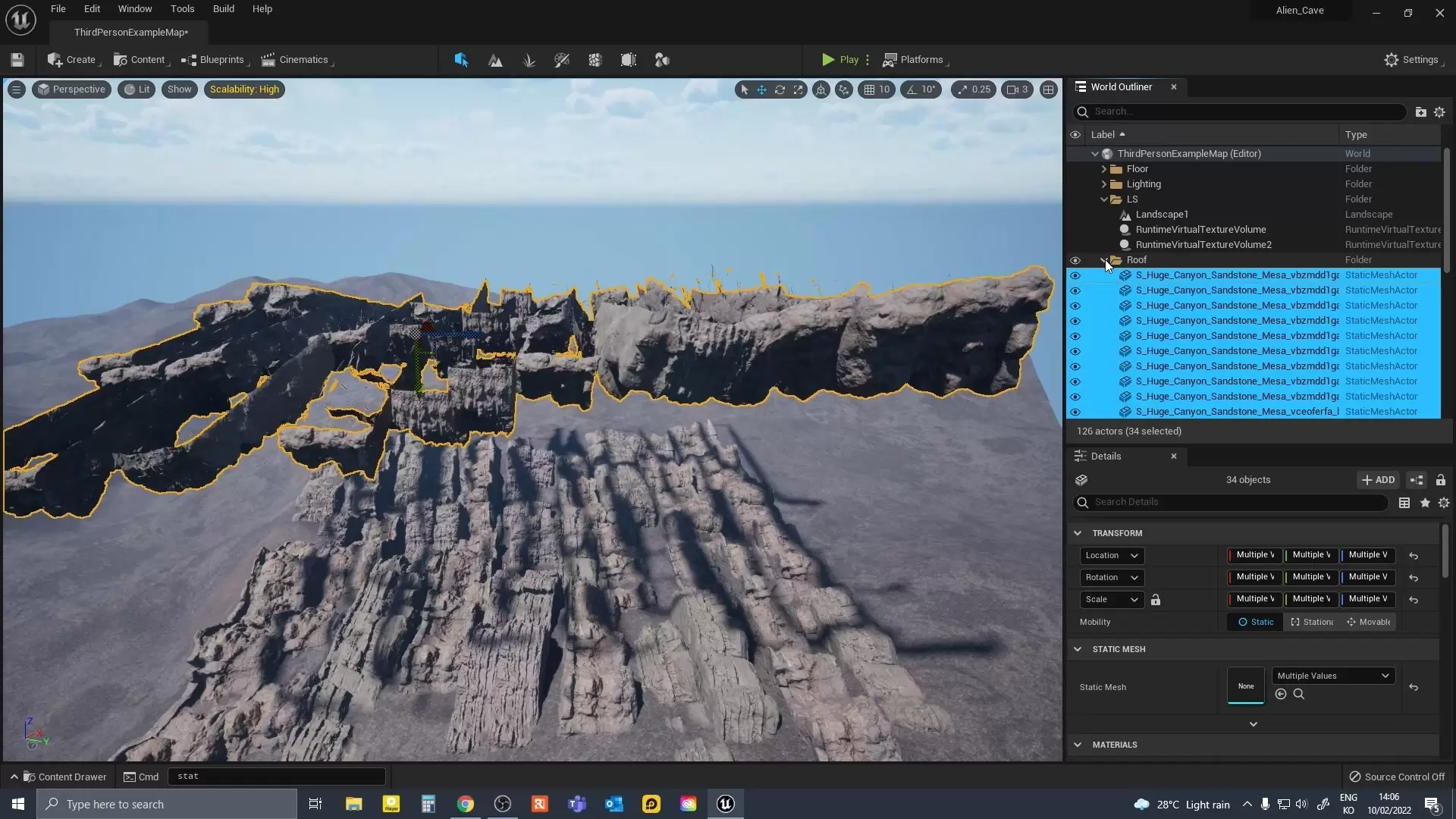The height and width of the screenshot is (819, 1456).
Task: Click the static mesh thumbnail swatch
Action: point(1245,686)
